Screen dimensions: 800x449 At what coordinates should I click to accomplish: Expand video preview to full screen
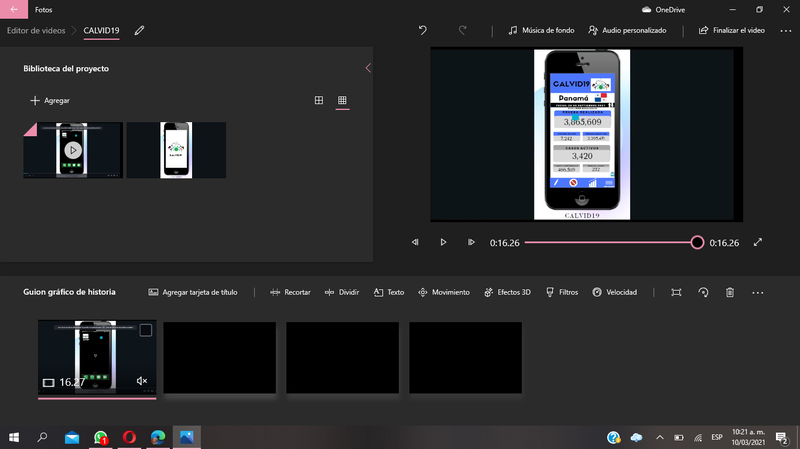(x=758, y=242)
